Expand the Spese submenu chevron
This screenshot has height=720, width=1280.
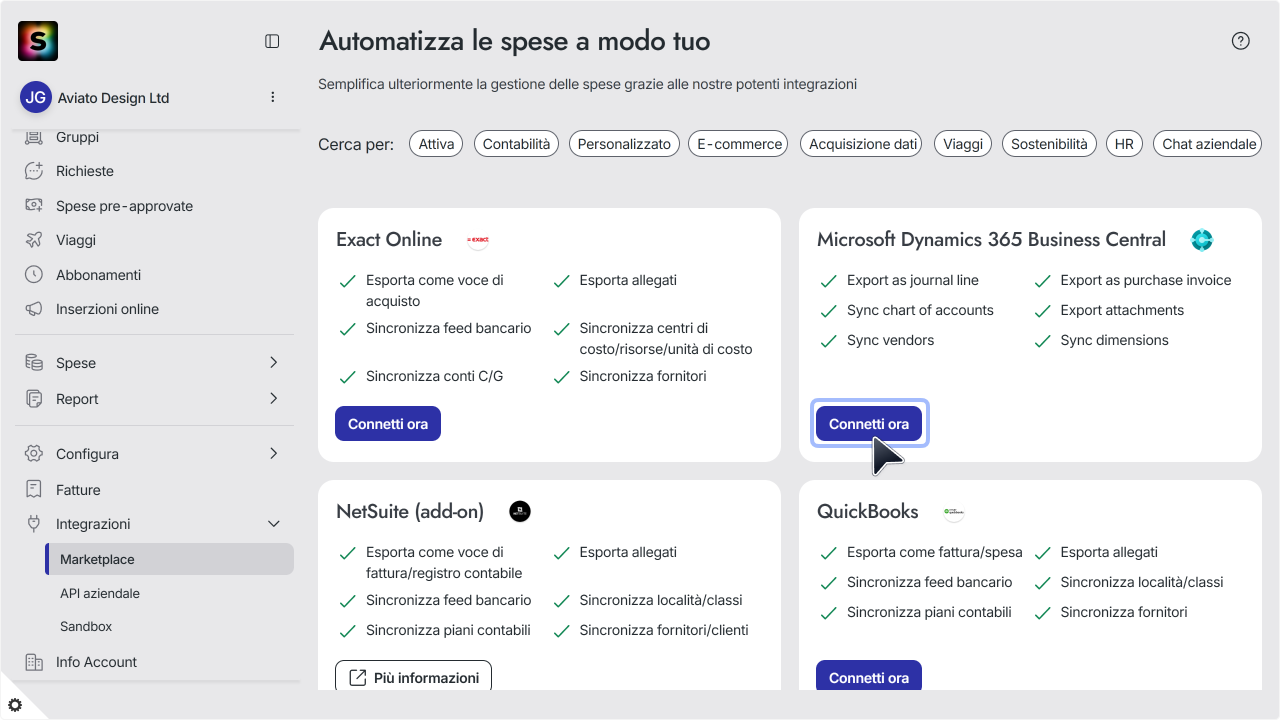tap(273, 363)
